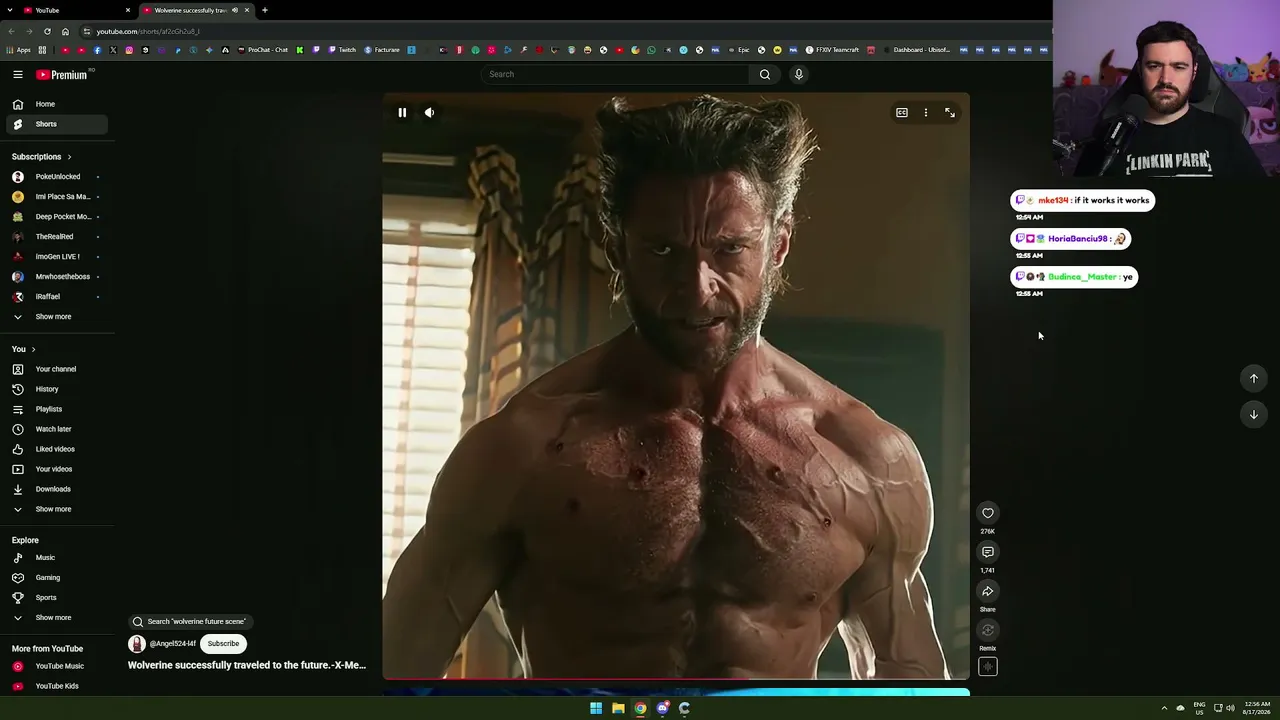
Task: Go to the browser home page
Action: point(65,31)
